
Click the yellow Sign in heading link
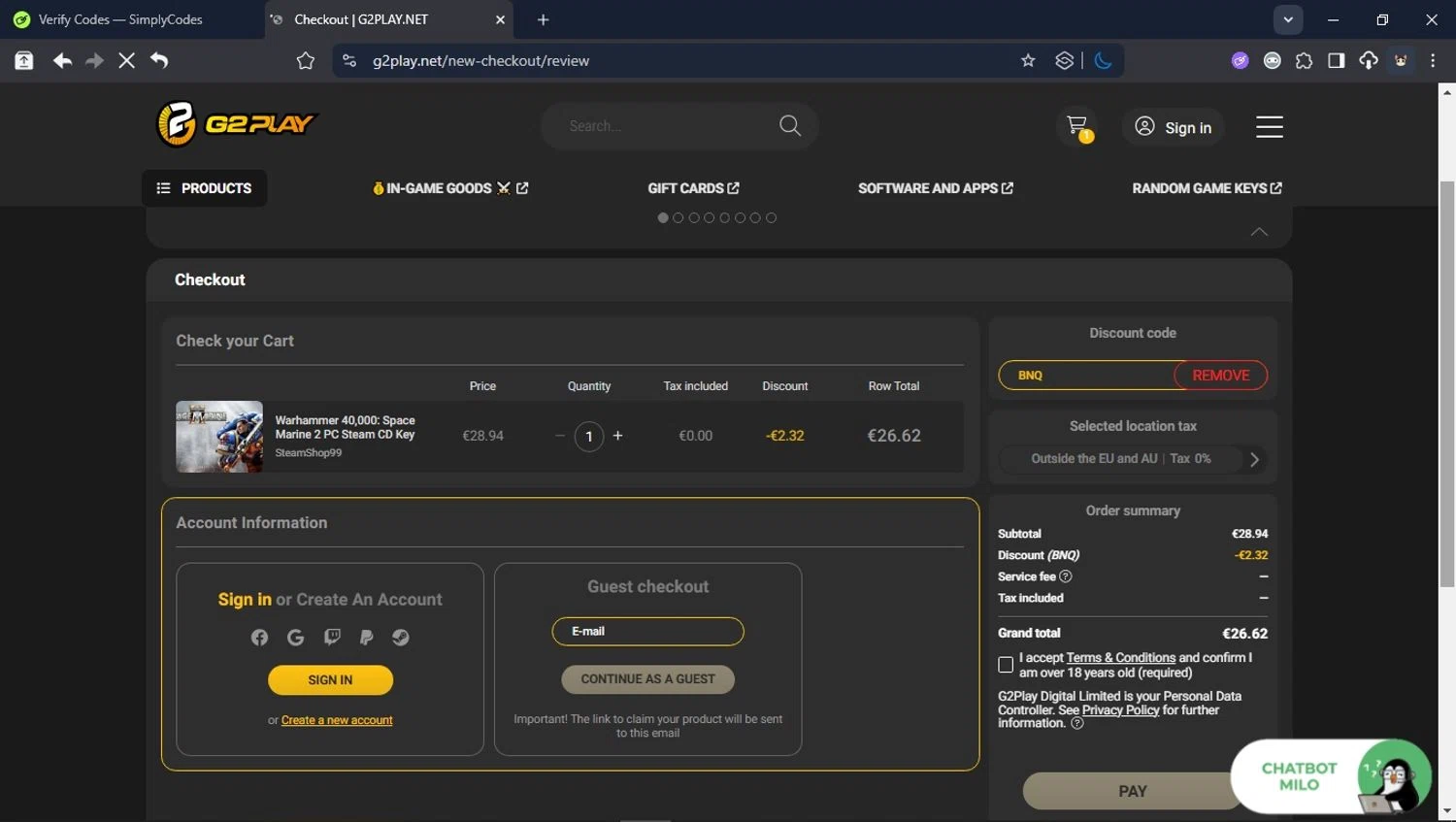tap(245, 600)
